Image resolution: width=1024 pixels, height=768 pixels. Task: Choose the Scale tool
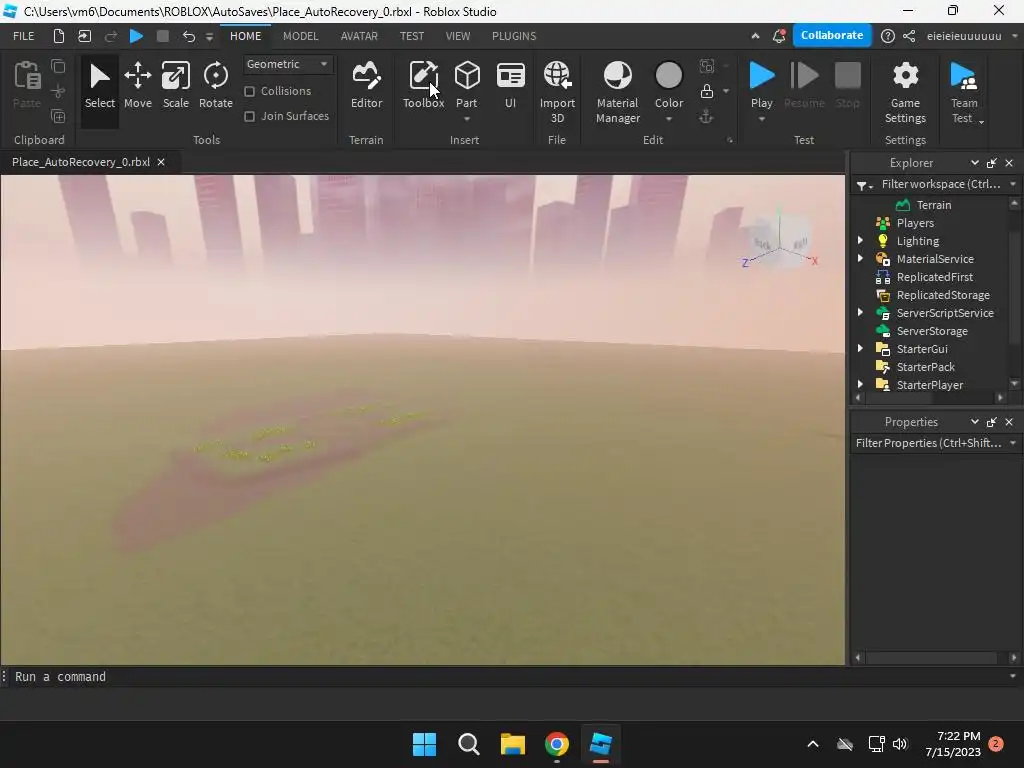point(176,86)
